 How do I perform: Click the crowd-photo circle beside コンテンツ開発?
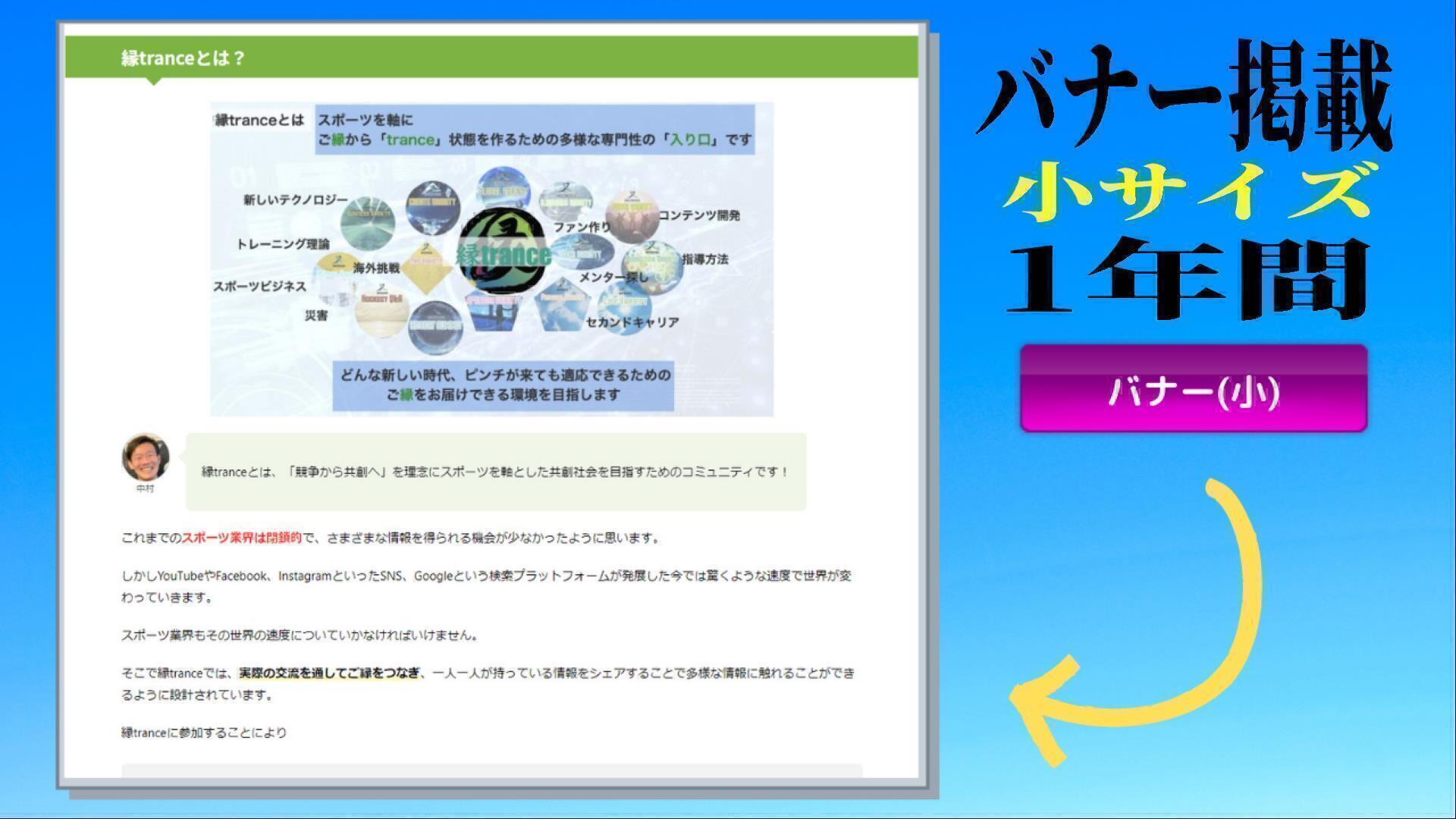click(631, 217)
